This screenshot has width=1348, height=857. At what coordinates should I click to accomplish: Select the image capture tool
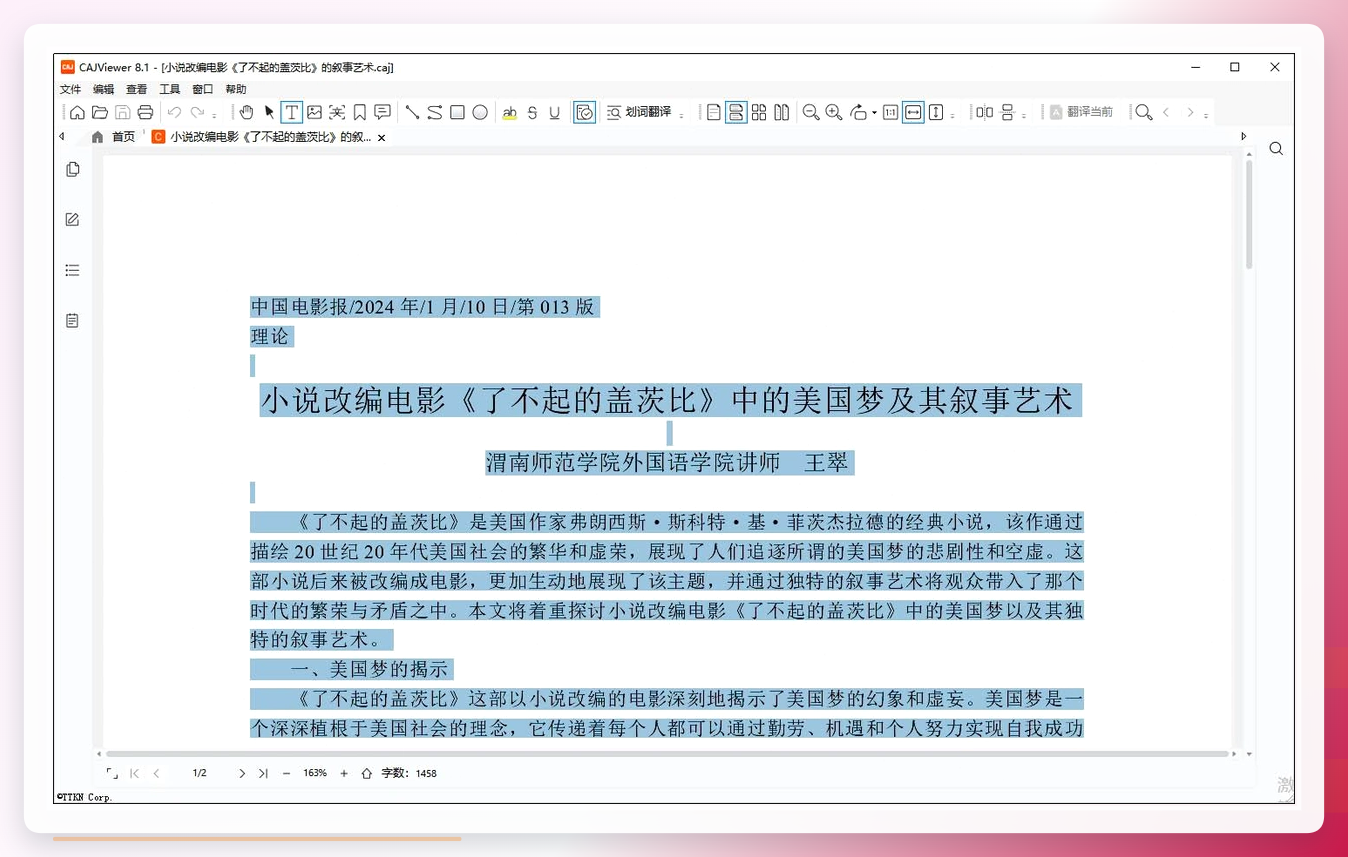[x=314, y=112]
